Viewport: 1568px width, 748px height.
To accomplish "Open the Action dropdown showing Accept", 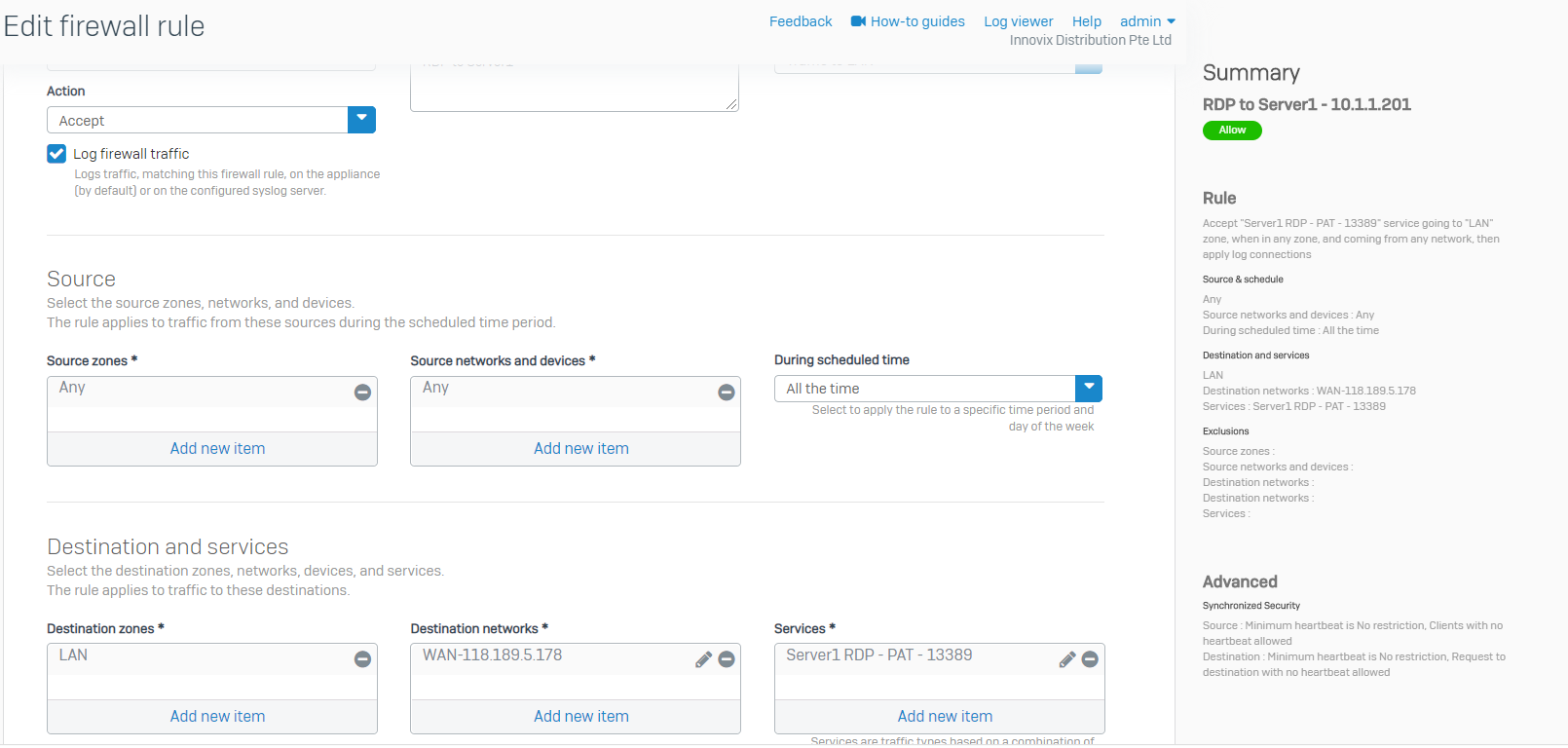I will 361,120.
